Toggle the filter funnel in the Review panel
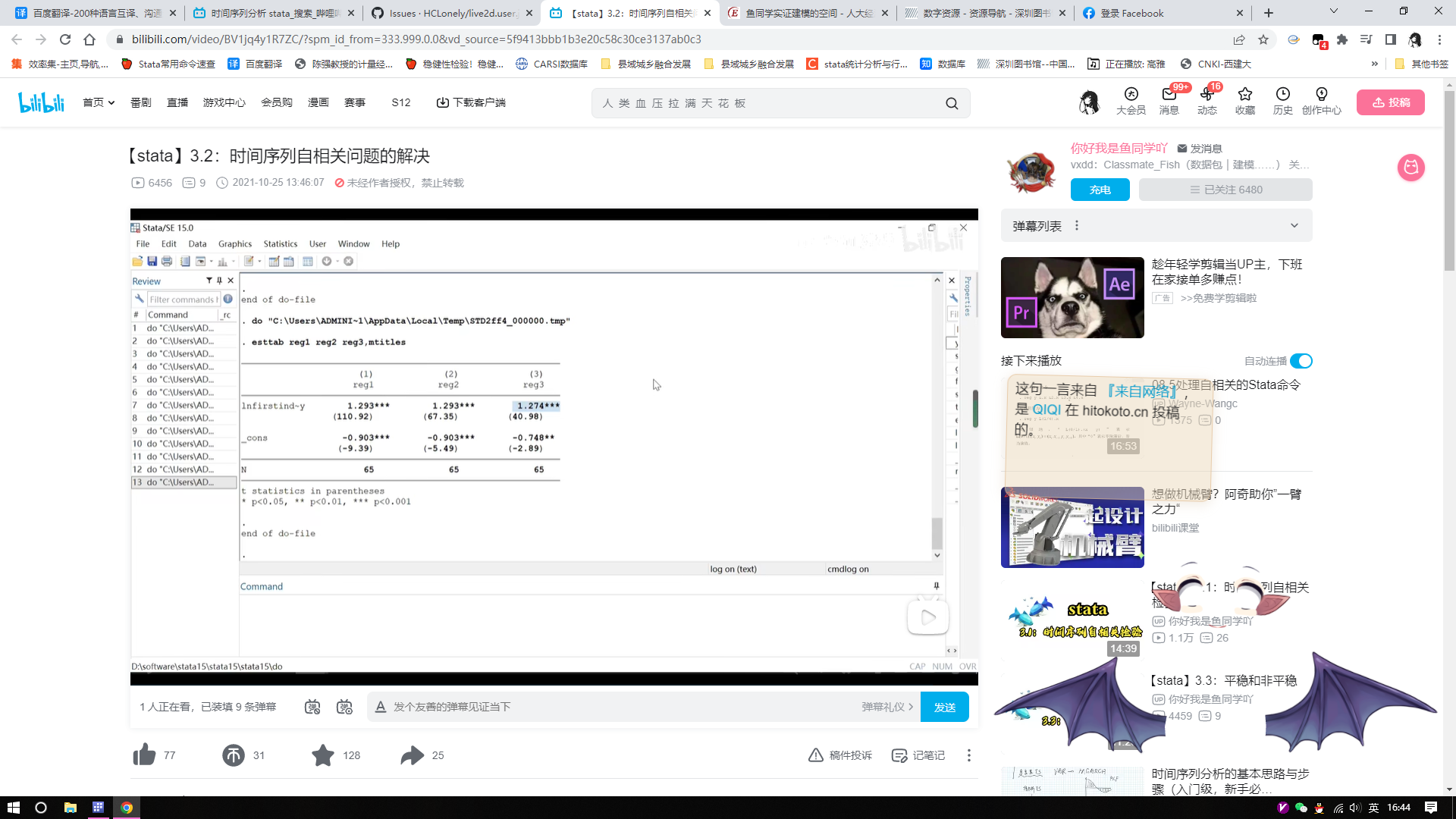 tap(209, 280)
